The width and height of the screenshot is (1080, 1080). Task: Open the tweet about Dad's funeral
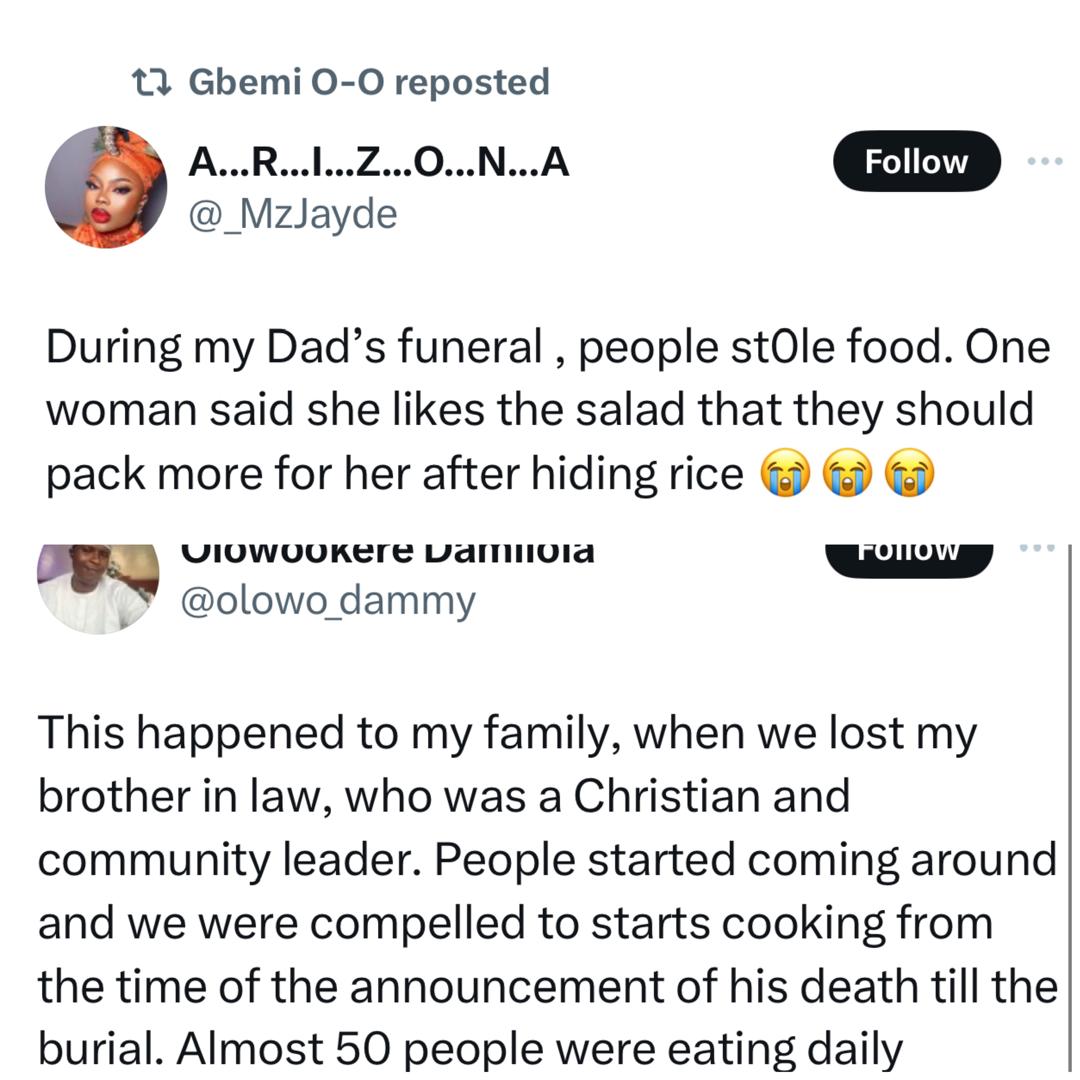point(540,412)
